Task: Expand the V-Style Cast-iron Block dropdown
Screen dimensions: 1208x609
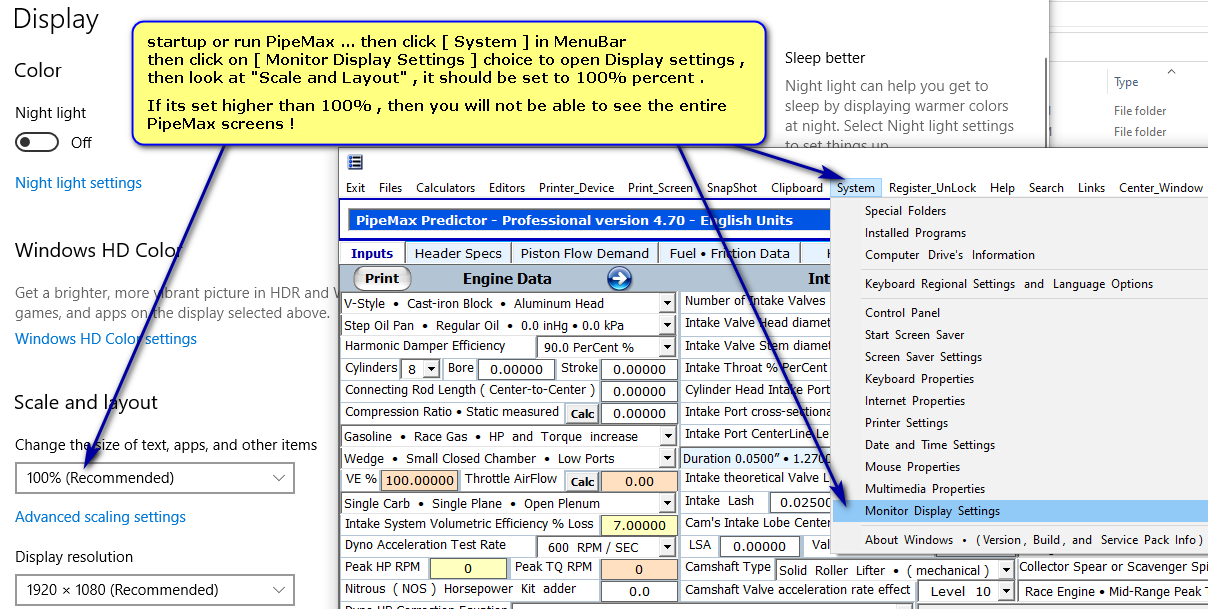Action: point(667,303)
